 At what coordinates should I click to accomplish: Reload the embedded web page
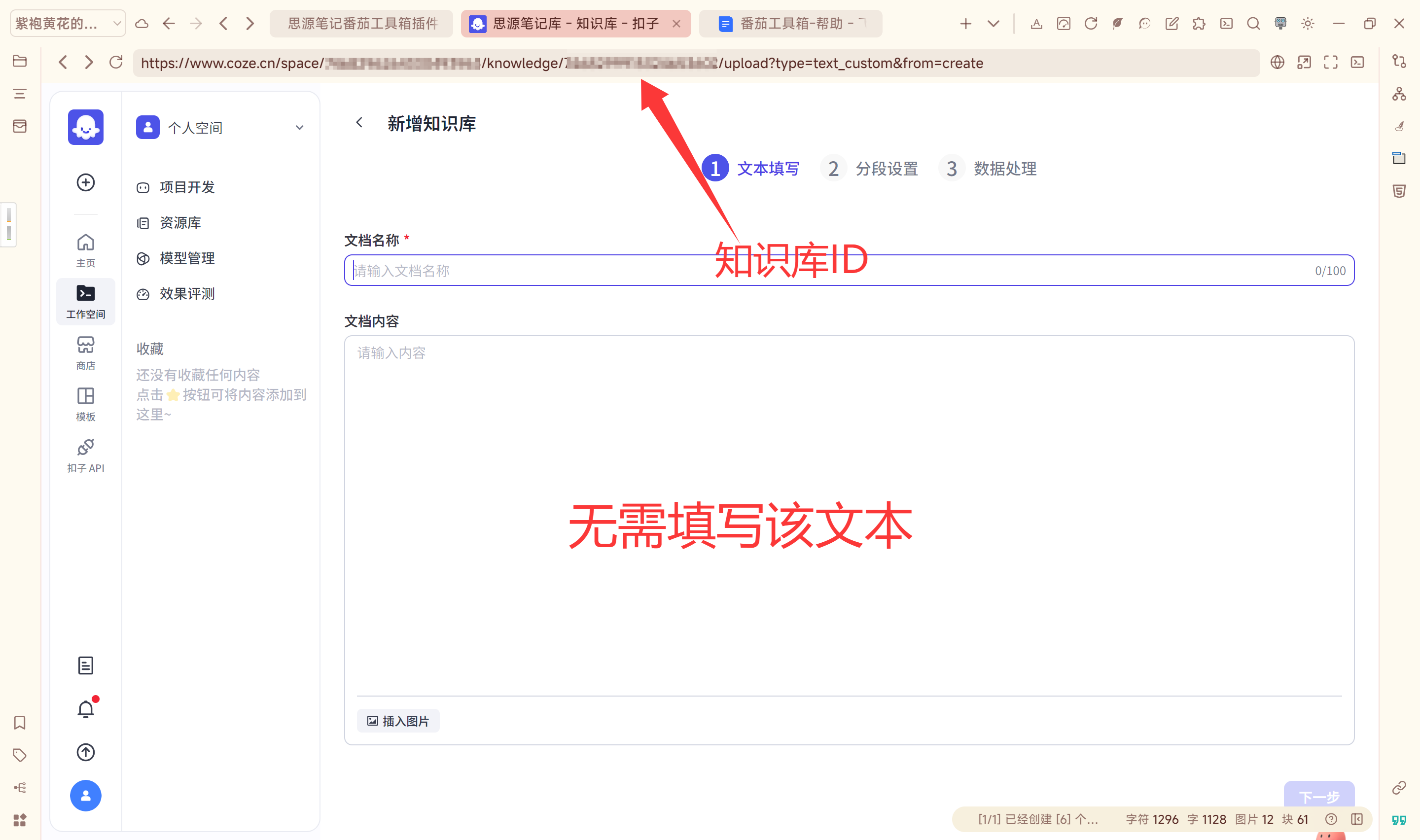coord(116,62)
